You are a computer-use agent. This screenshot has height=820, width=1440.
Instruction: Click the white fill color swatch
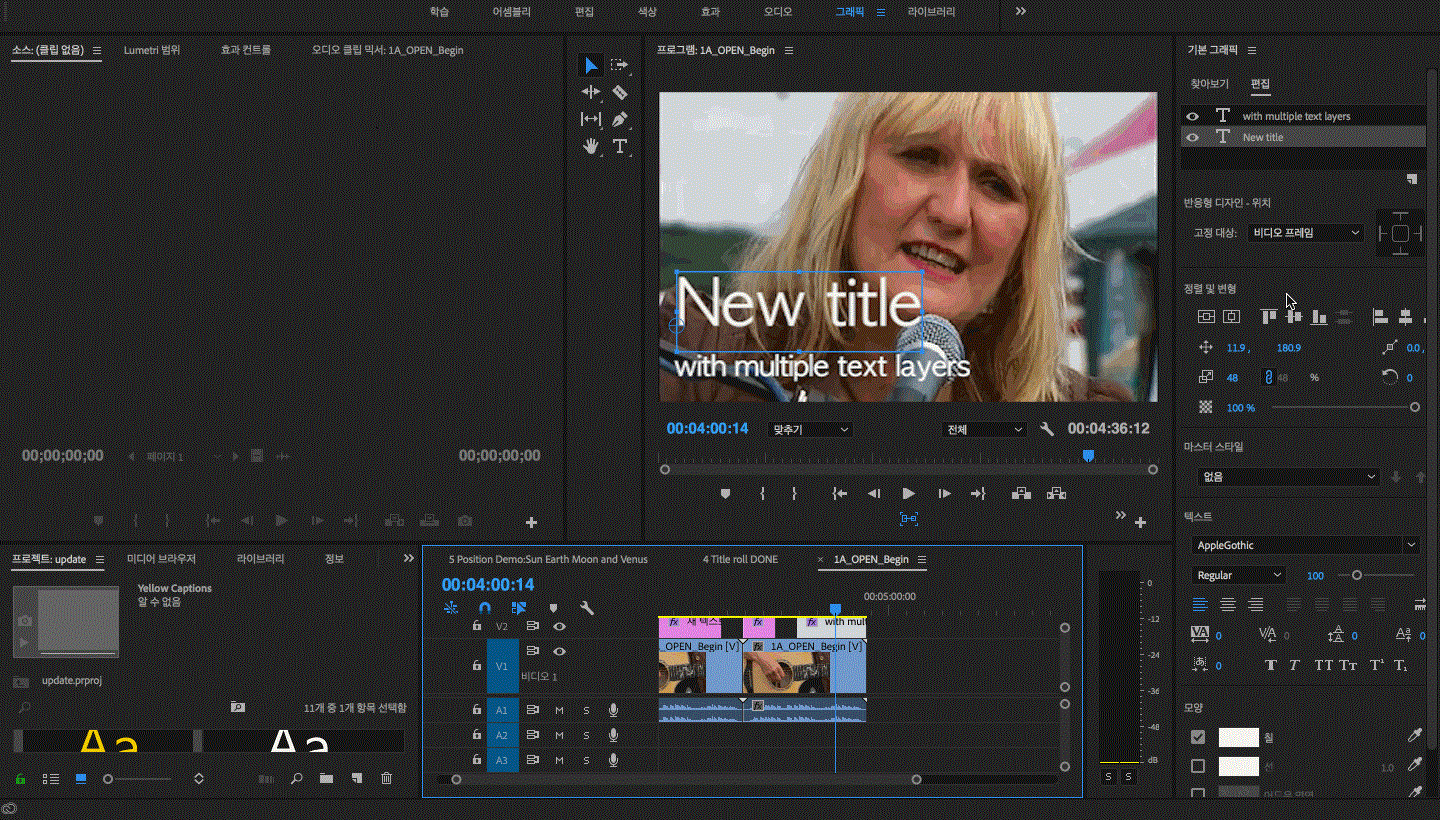1238,737
